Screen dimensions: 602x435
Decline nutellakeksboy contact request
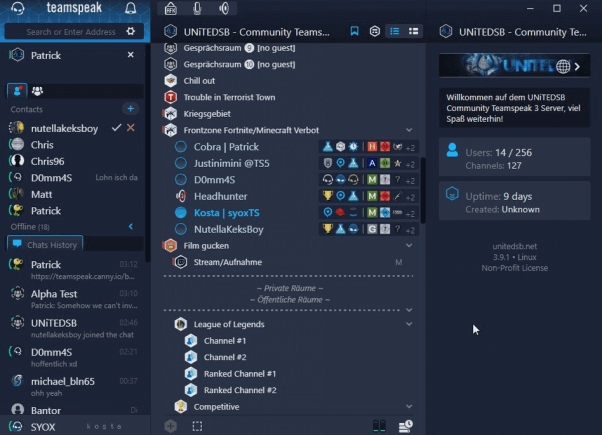pyautogui.click(x=131, y=127)
